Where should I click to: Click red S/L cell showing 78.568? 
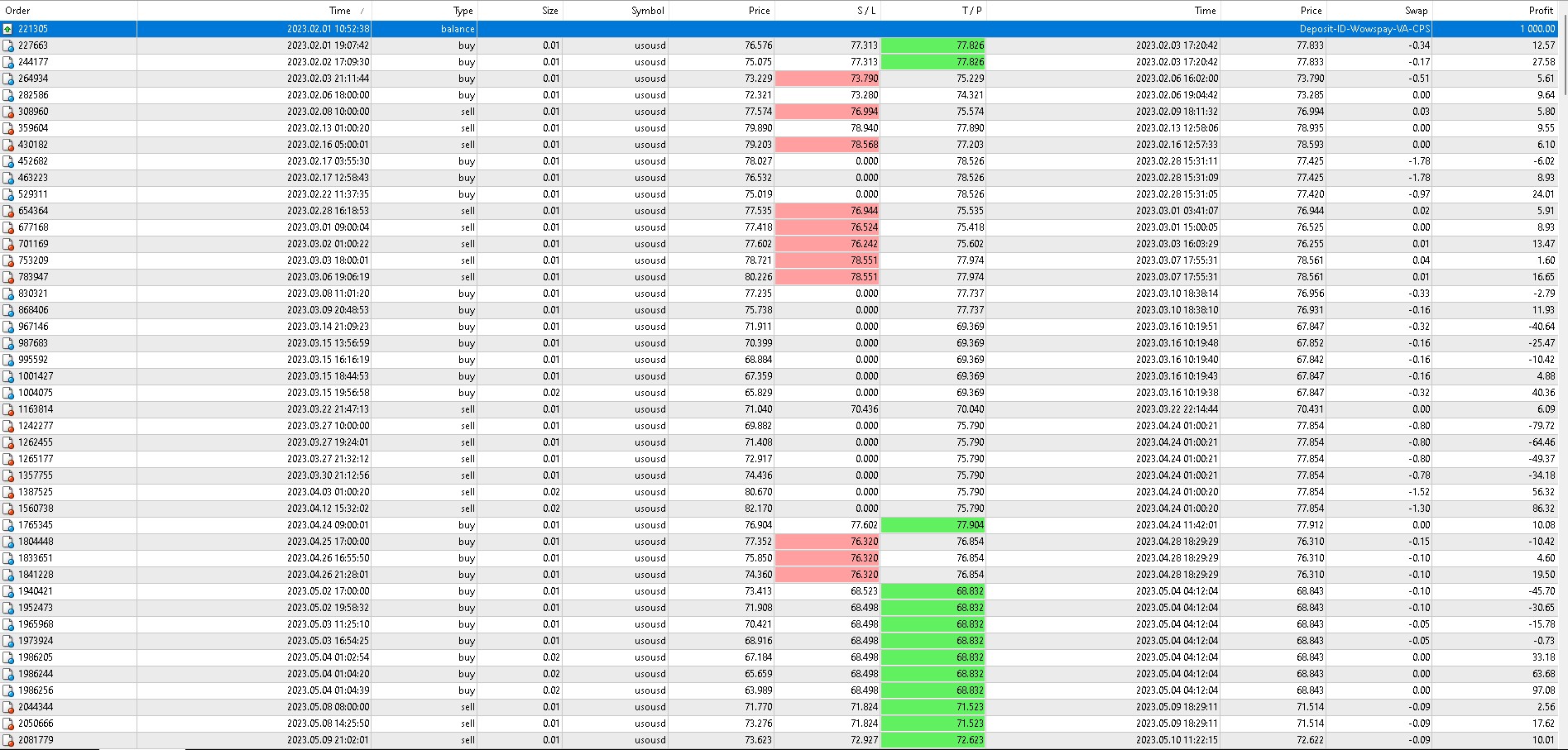(827, 145)
